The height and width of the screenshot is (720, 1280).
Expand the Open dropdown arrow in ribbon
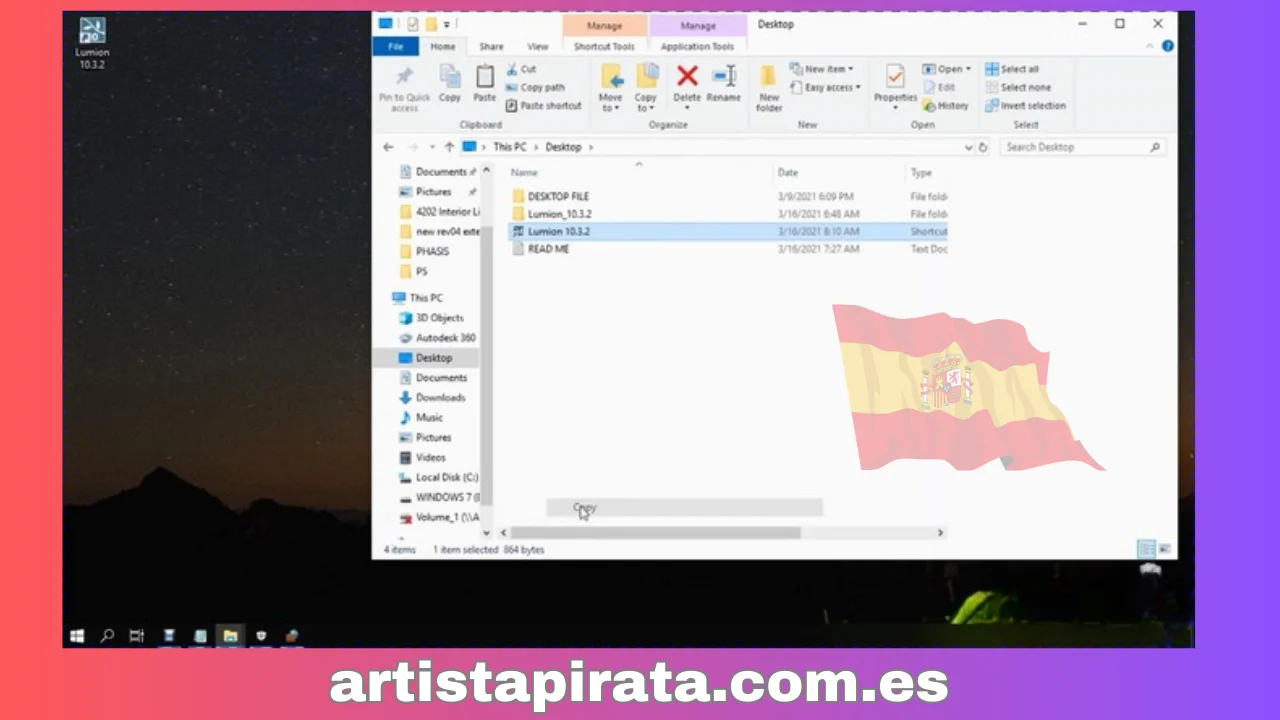pyautogui.click(x=968, y=69)
